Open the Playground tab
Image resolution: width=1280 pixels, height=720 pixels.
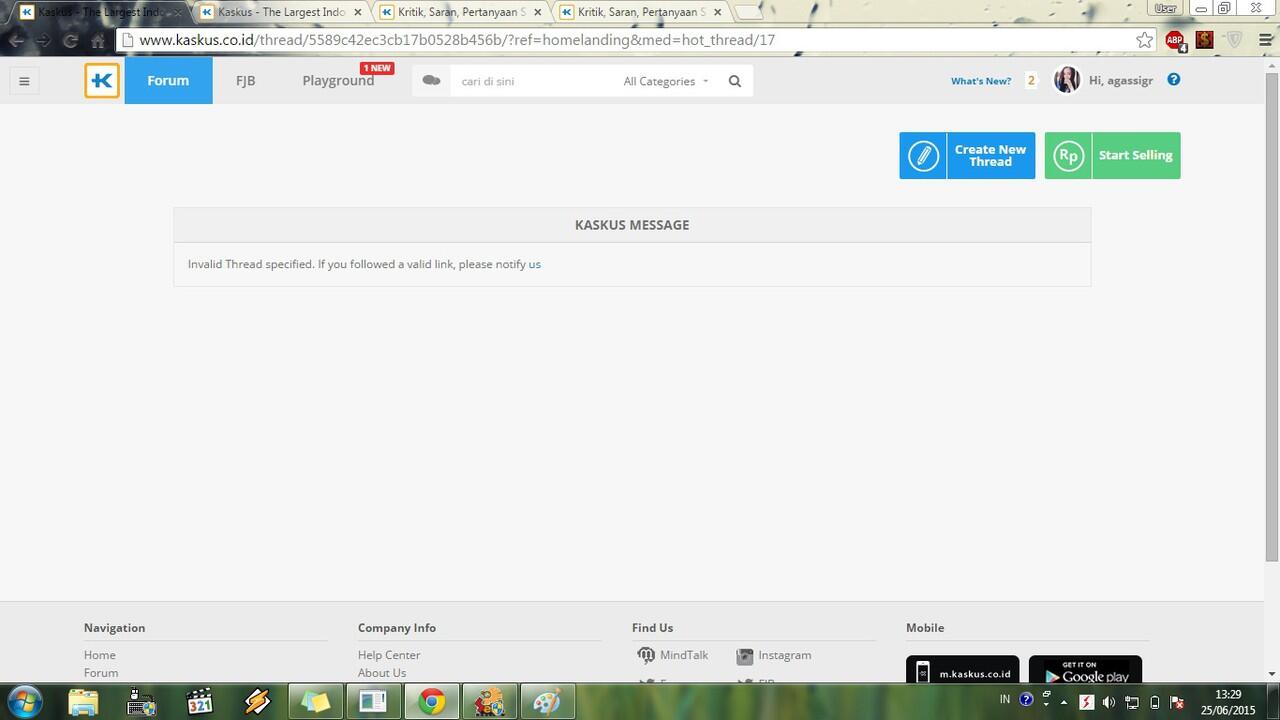(x=338, y=80)
